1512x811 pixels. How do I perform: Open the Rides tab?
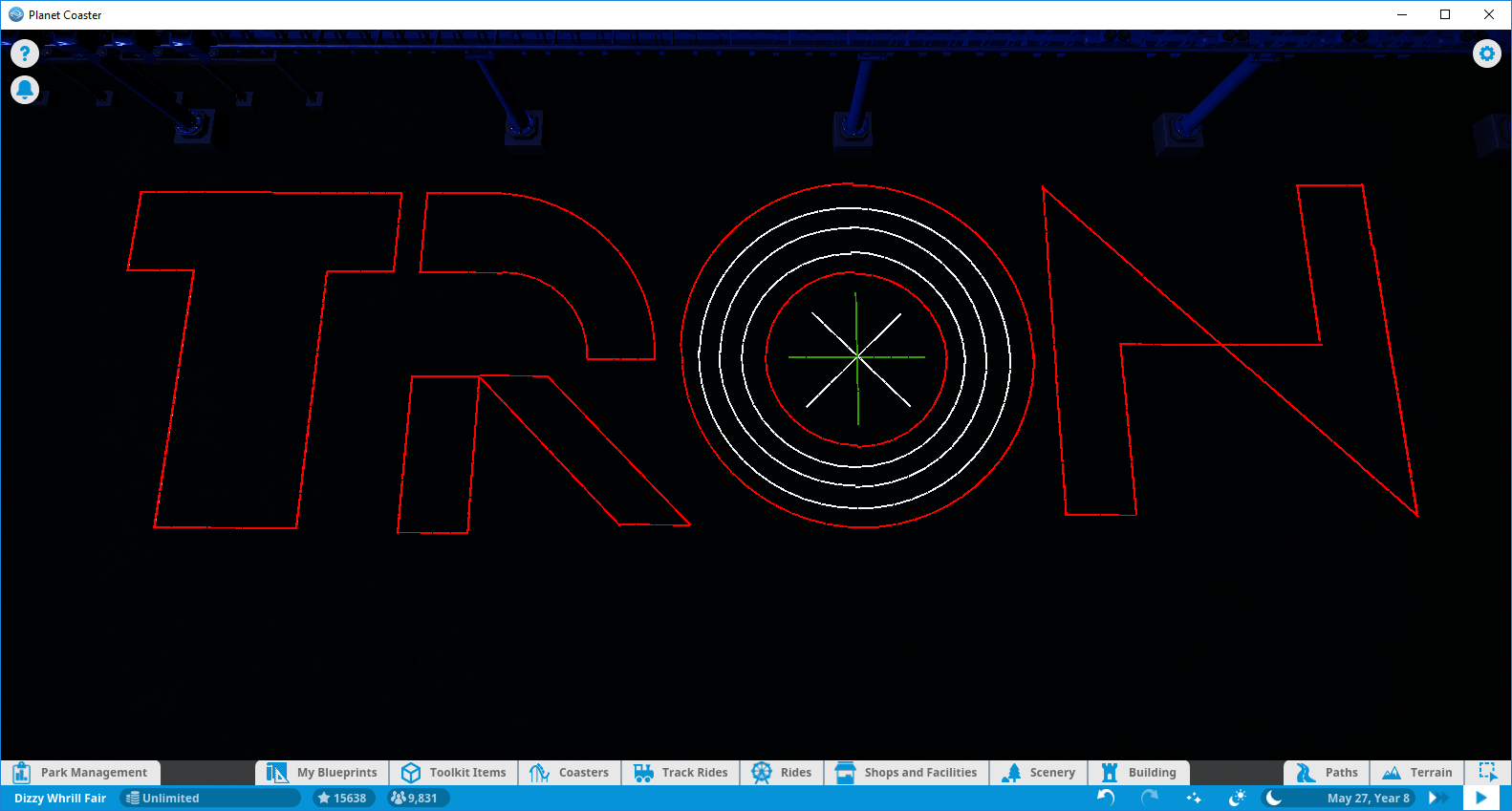point(782,773)
